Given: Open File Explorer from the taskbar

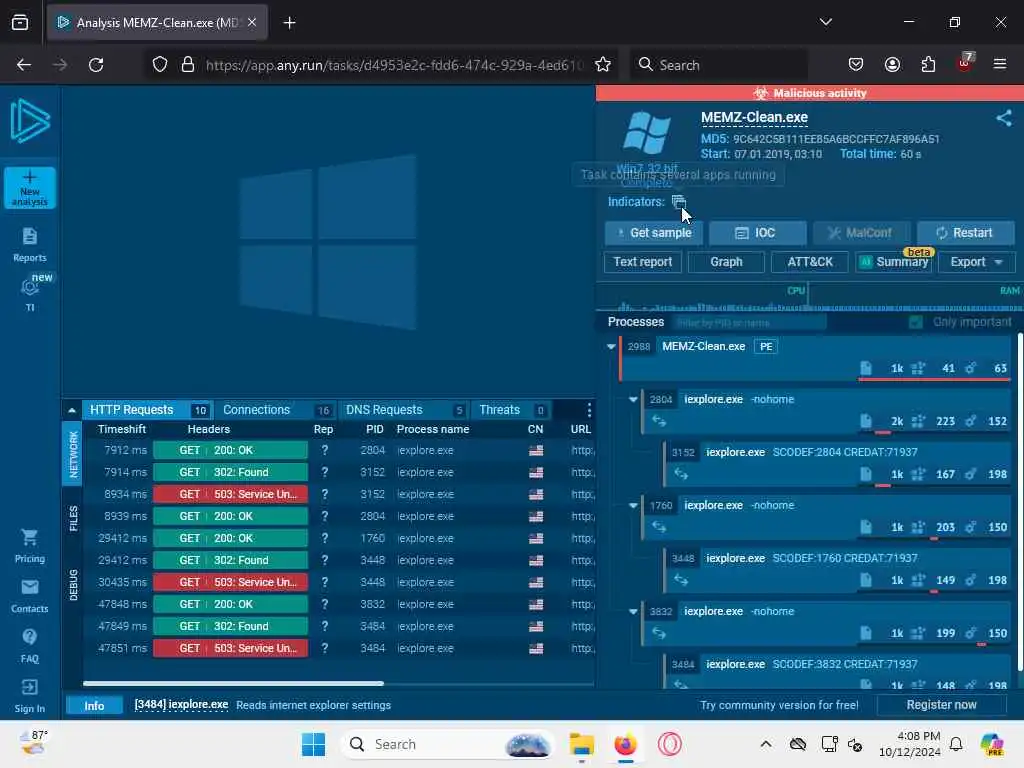Looking at the screenshot, I should tap(581, 744).
